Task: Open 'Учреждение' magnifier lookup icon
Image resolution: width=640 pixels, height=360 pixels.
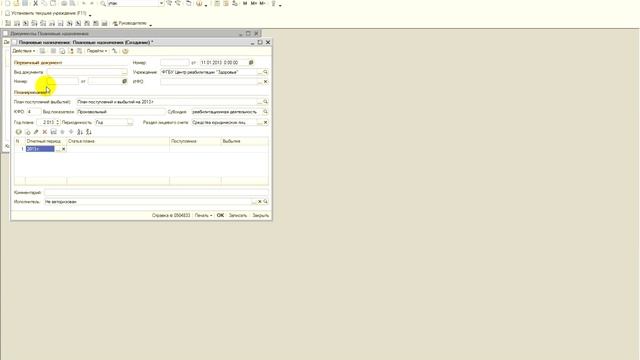Action: click(x=265, y=72)
